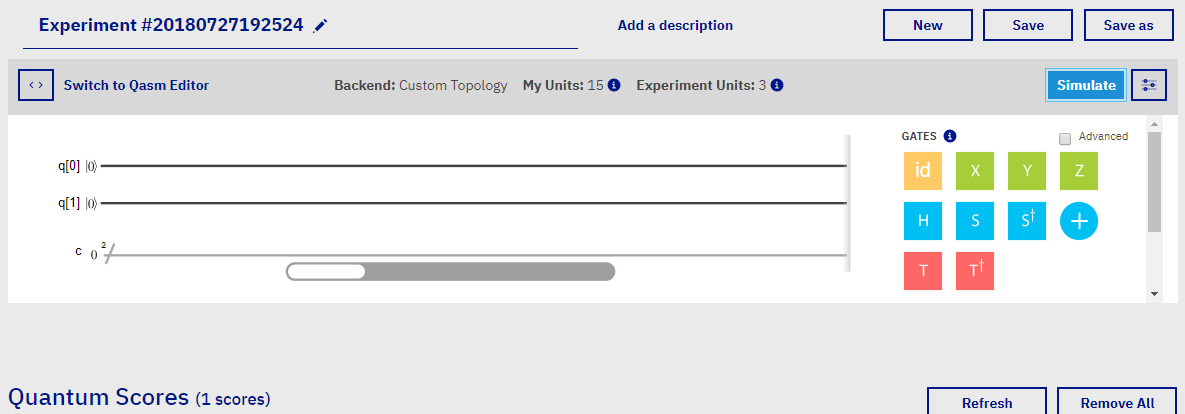The height and width of the screenshot is (414, 1185).
Task: Click the Save as button
Action: [x=1128, y=25]
